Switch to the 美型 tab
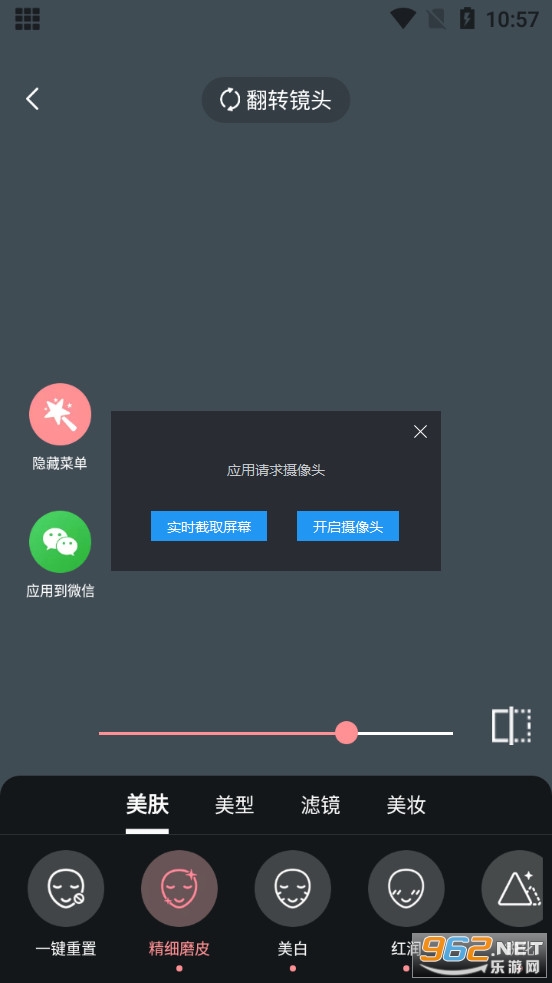 tap(234, 804)
